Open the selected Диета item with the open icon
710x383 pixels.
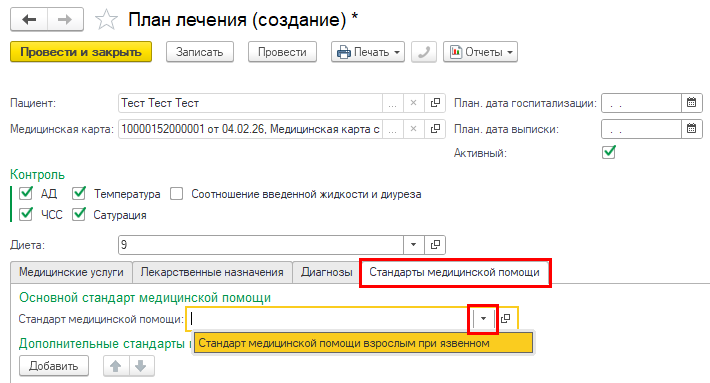pyautogui.click(x=435, y=245)
